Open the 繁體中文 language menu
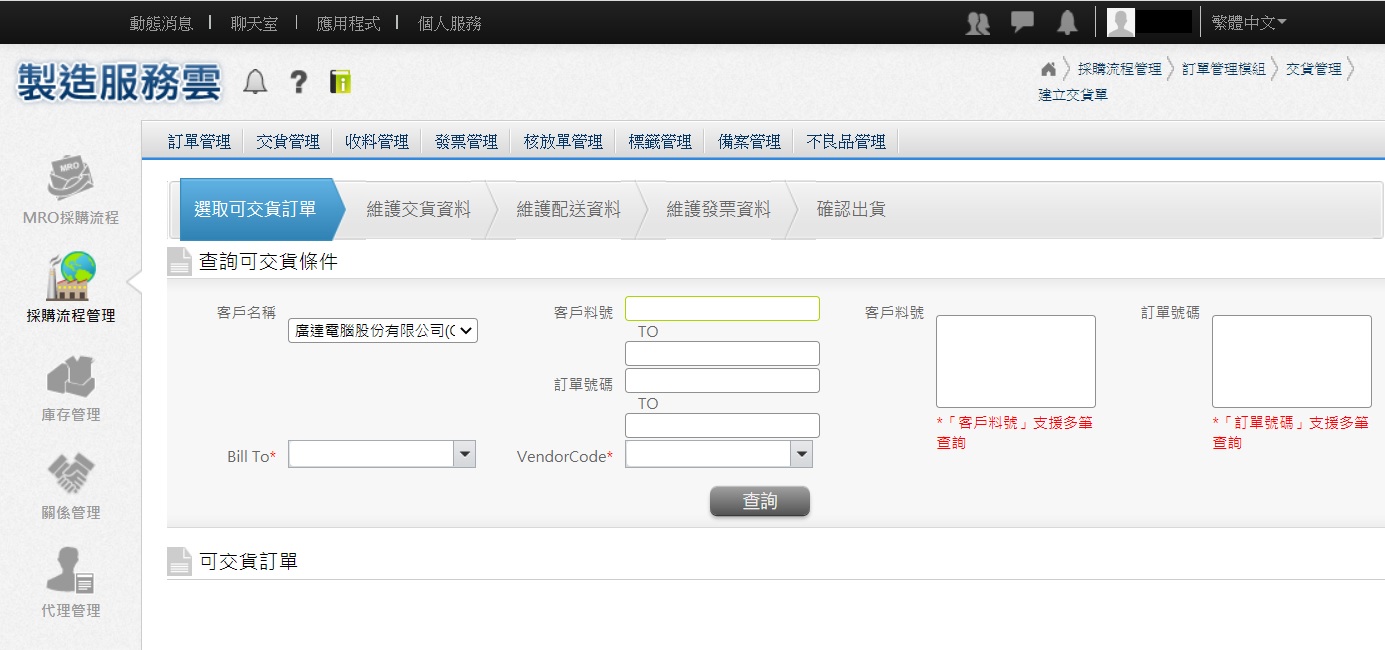 pos(1249,23)
